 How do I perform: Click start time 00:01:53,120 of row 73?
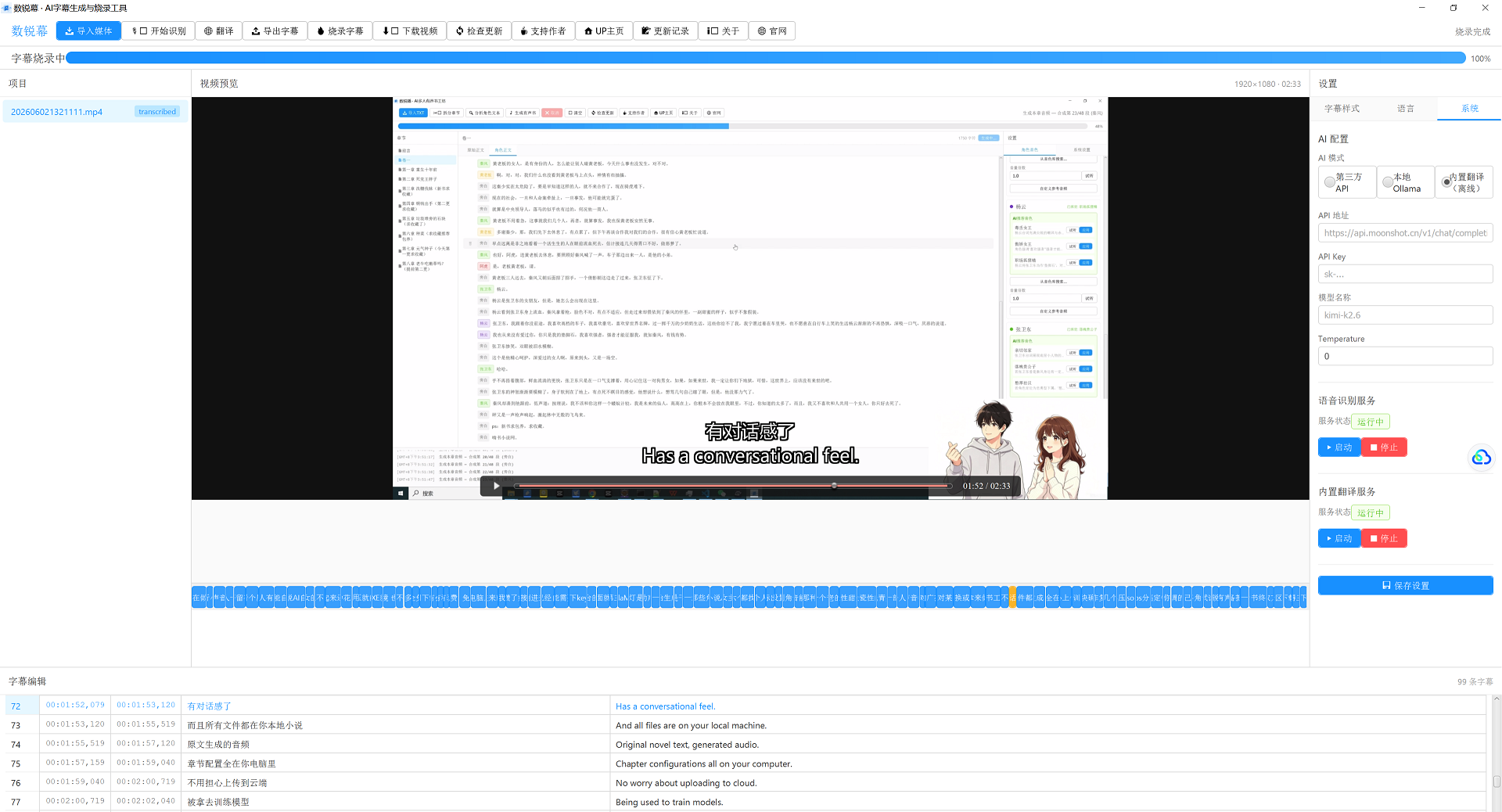(x=75, y=725)
